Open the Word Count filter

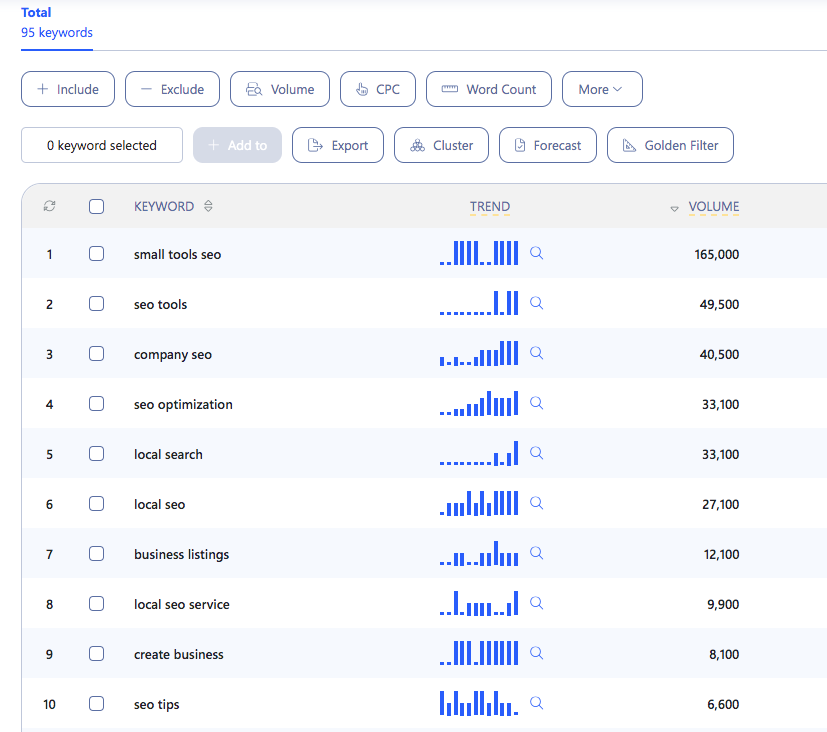[489, 89]
